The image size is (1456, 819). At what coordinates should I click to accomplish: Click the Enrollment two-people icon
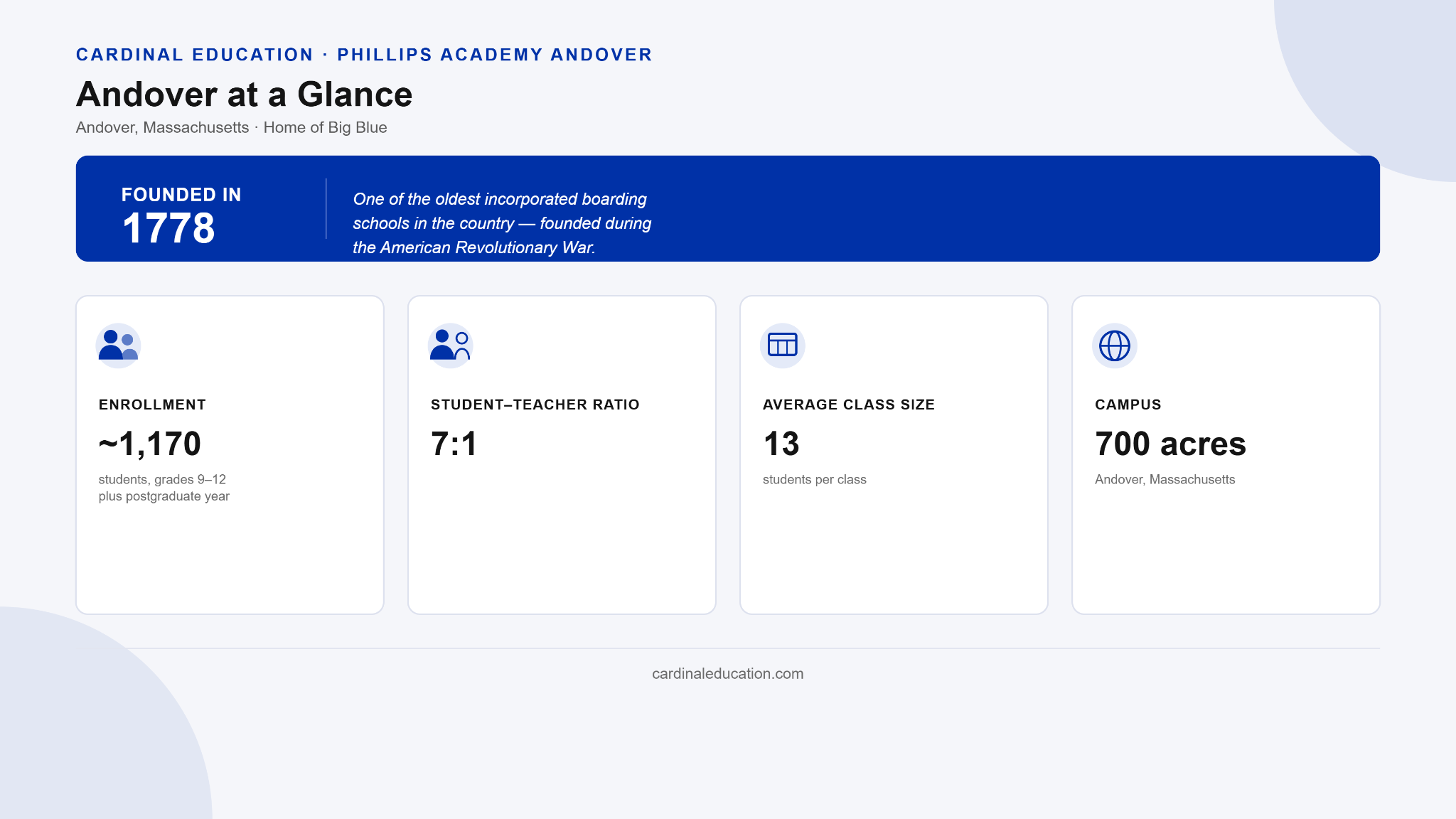point(118,346)
